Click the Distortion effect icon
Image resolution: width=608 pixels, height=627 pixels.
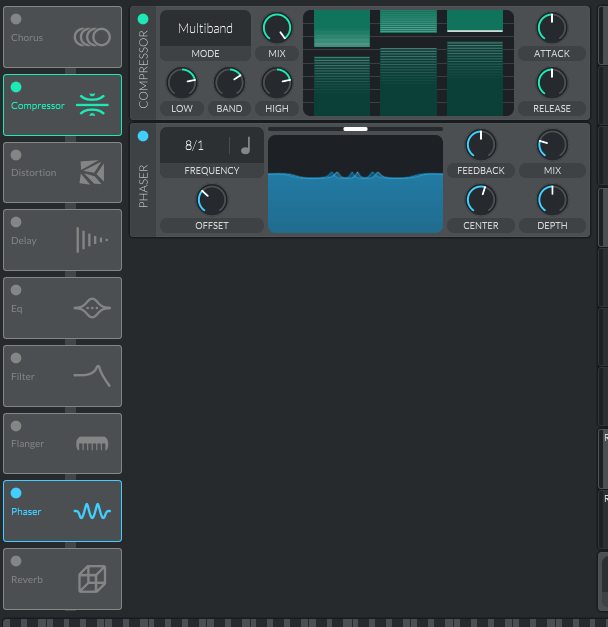click(x=92, y=172)
